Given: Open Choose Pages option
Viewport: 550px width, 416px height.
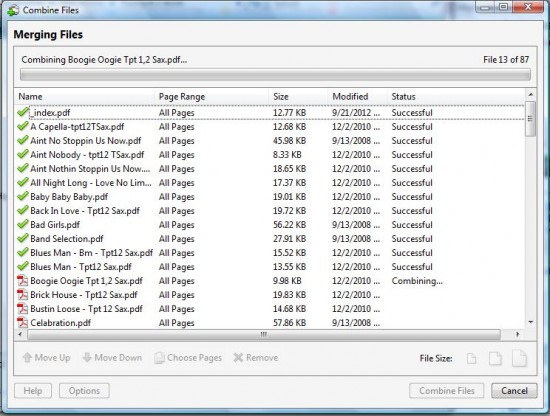Looking at the screenshot, I should (x=188, y=358).
